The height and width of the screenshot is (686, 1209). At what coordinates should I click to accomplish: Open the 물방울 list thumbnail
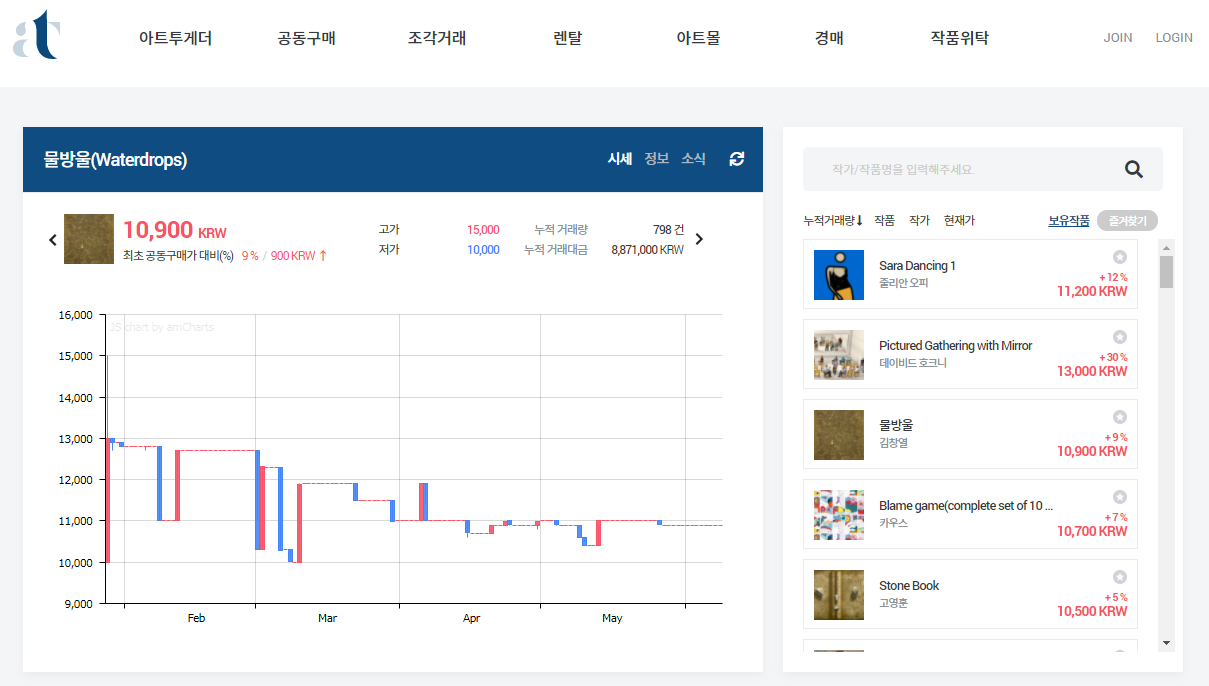[x=839, y=435]
